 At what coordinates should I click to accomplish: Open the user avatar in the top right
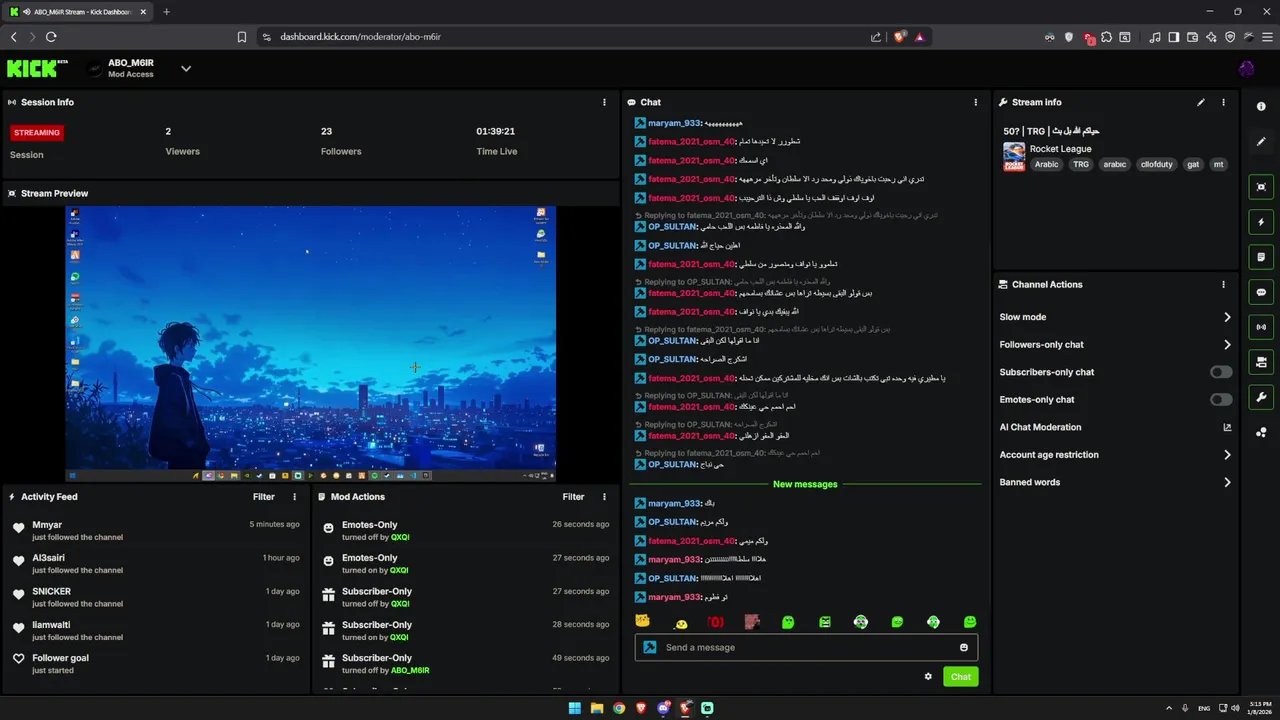(1246, 68)
